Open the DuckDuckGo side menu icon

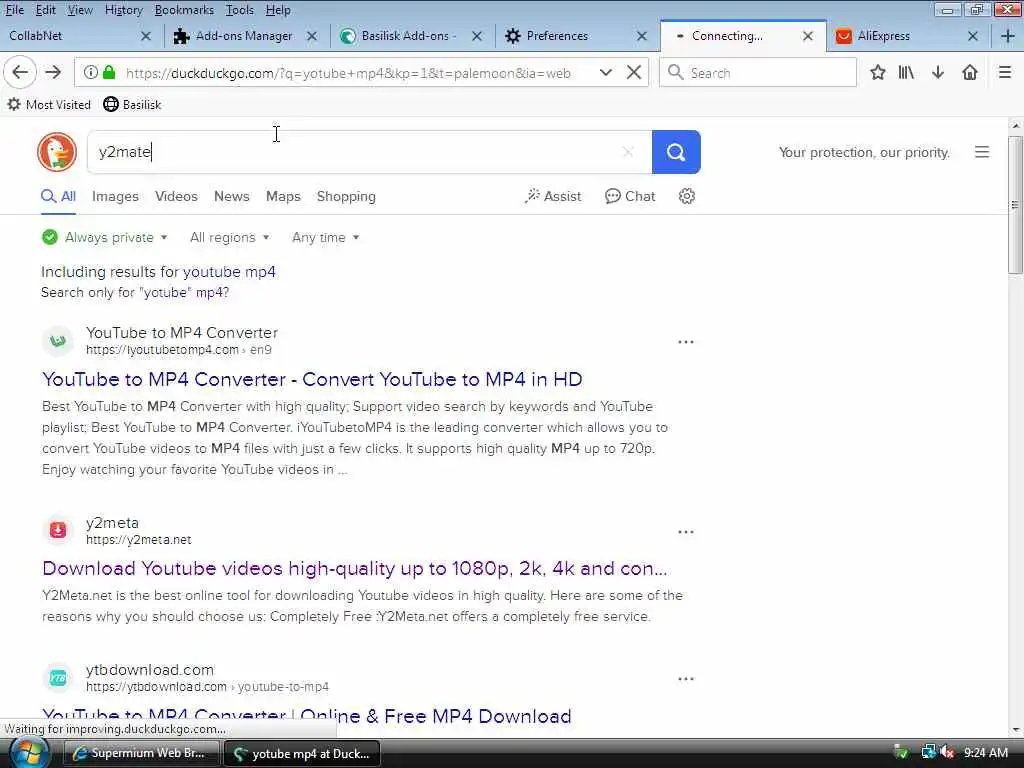982,152
